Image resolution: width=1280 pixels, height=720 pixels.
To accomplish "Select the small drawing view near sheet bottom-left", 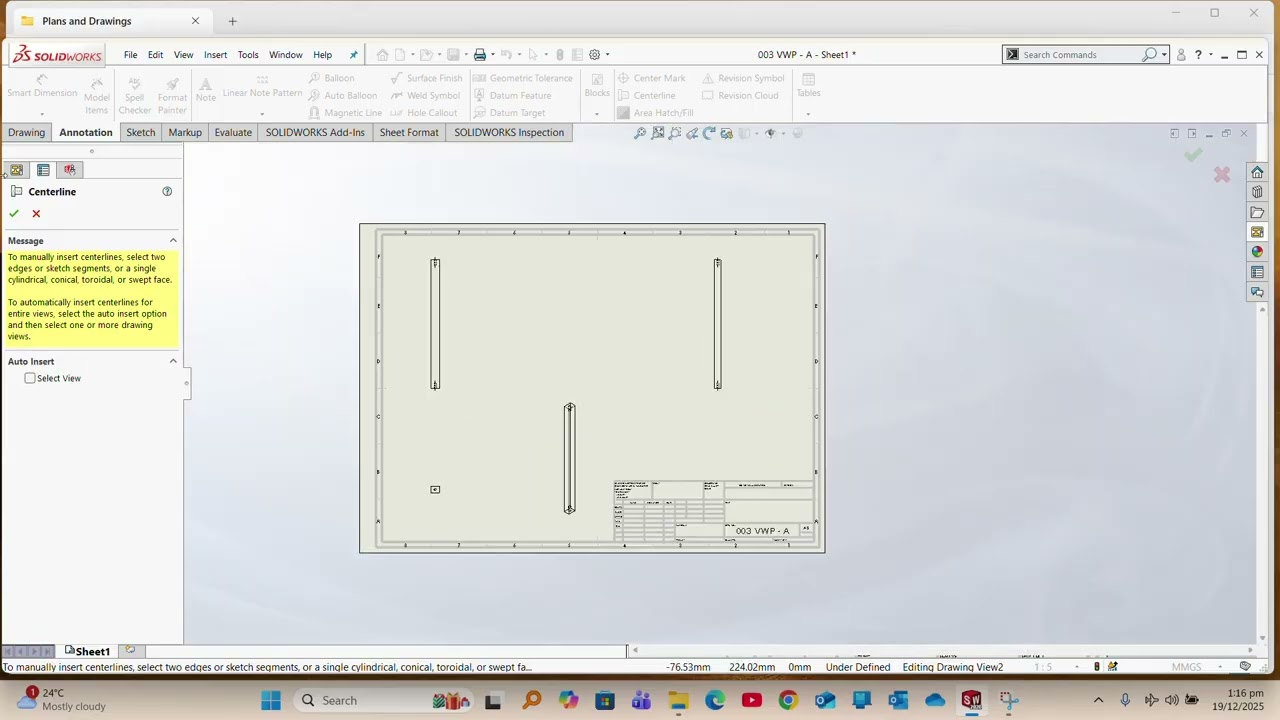I will coord(435,489).
